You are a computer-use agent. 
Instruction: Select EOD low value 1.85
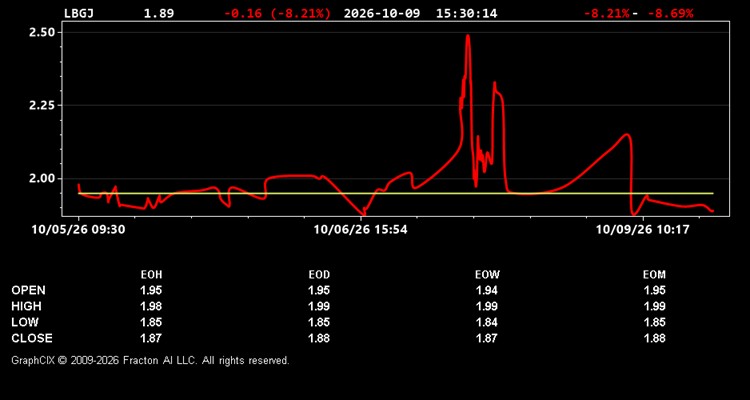(x=319, y=322)
